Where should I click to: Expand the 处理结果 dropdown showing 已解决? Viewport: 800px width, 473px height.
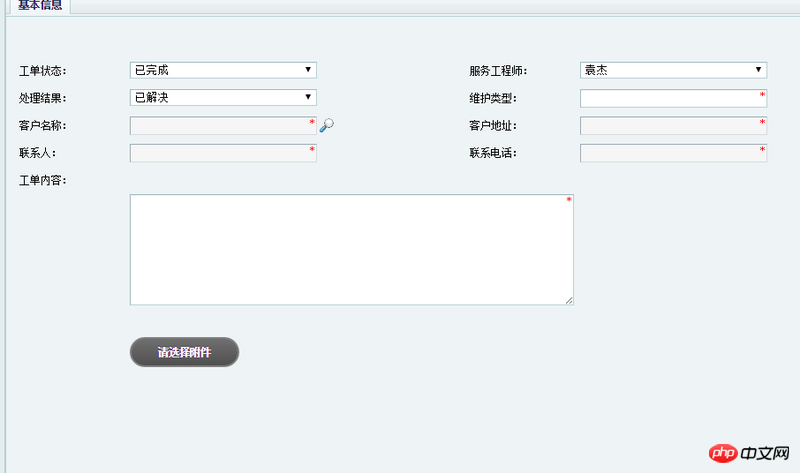point(223,98)
